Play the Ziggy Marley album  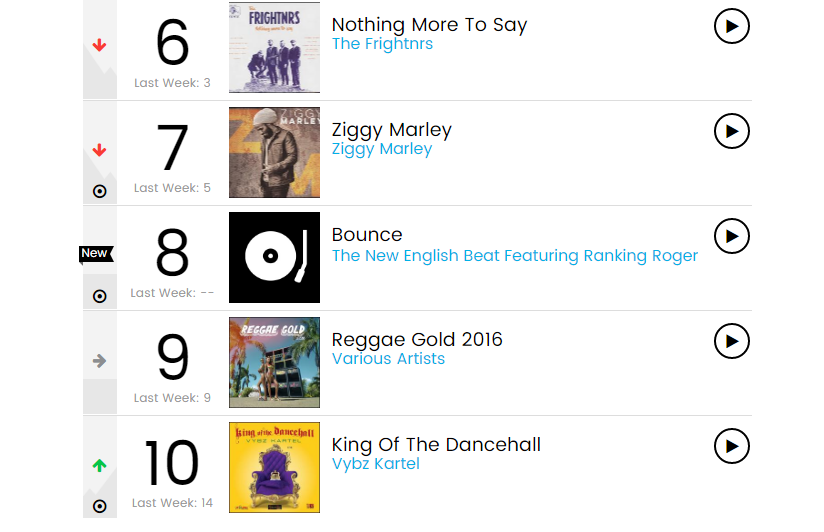[732, 131]
